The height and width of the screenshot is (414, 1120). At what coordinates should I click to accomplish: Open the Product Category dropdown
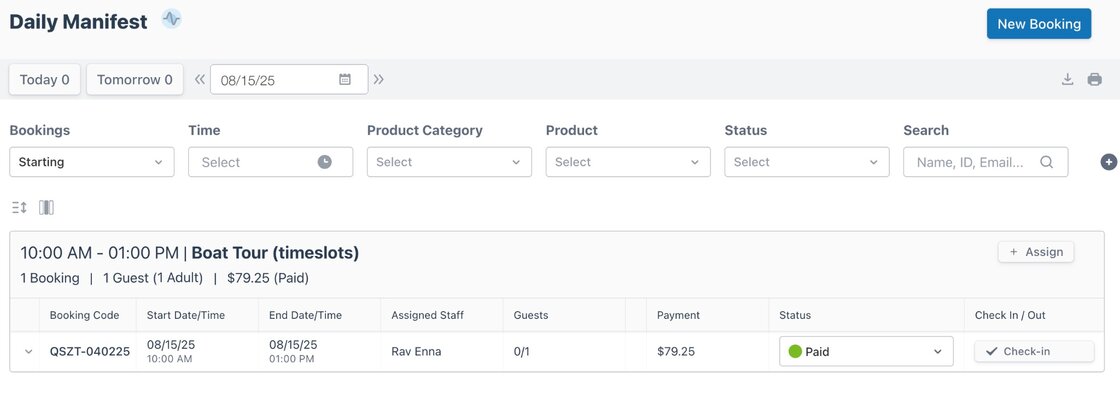tap(449, 162)
